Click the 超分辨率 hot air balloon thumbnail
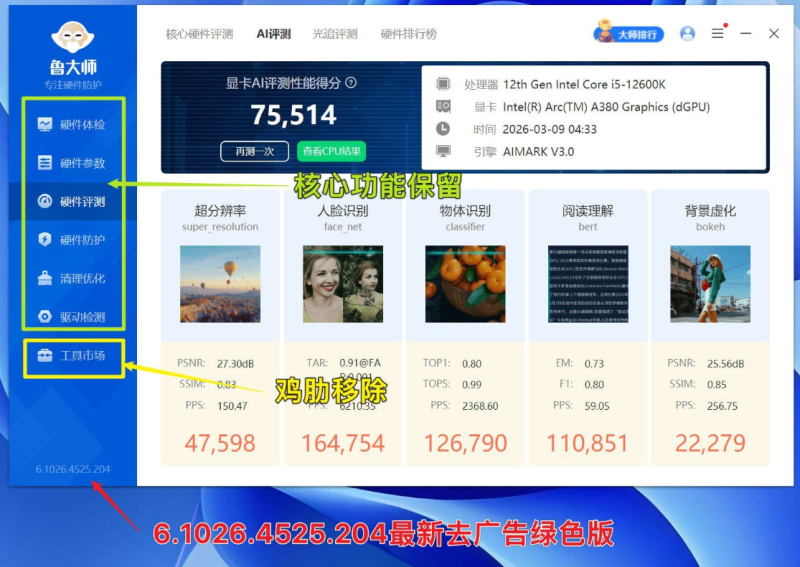 pos(219,284)
